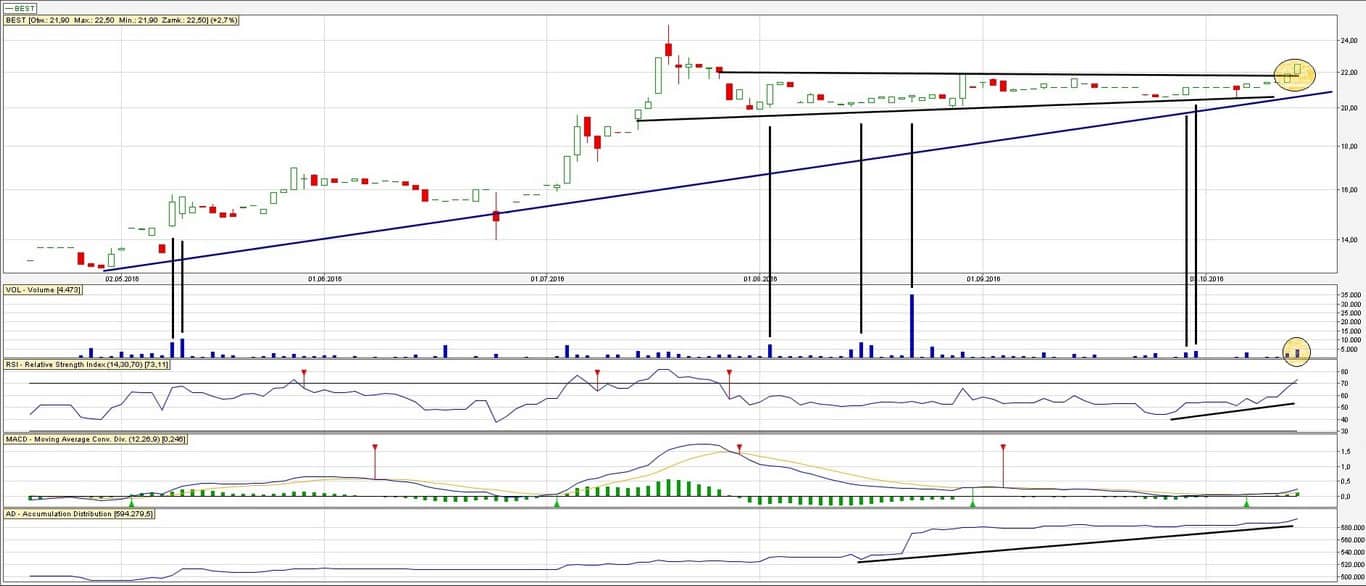Click the yellow highlighted circle in the volume panel
This screenshot has height=586, width=1366.
[1296, 349]
